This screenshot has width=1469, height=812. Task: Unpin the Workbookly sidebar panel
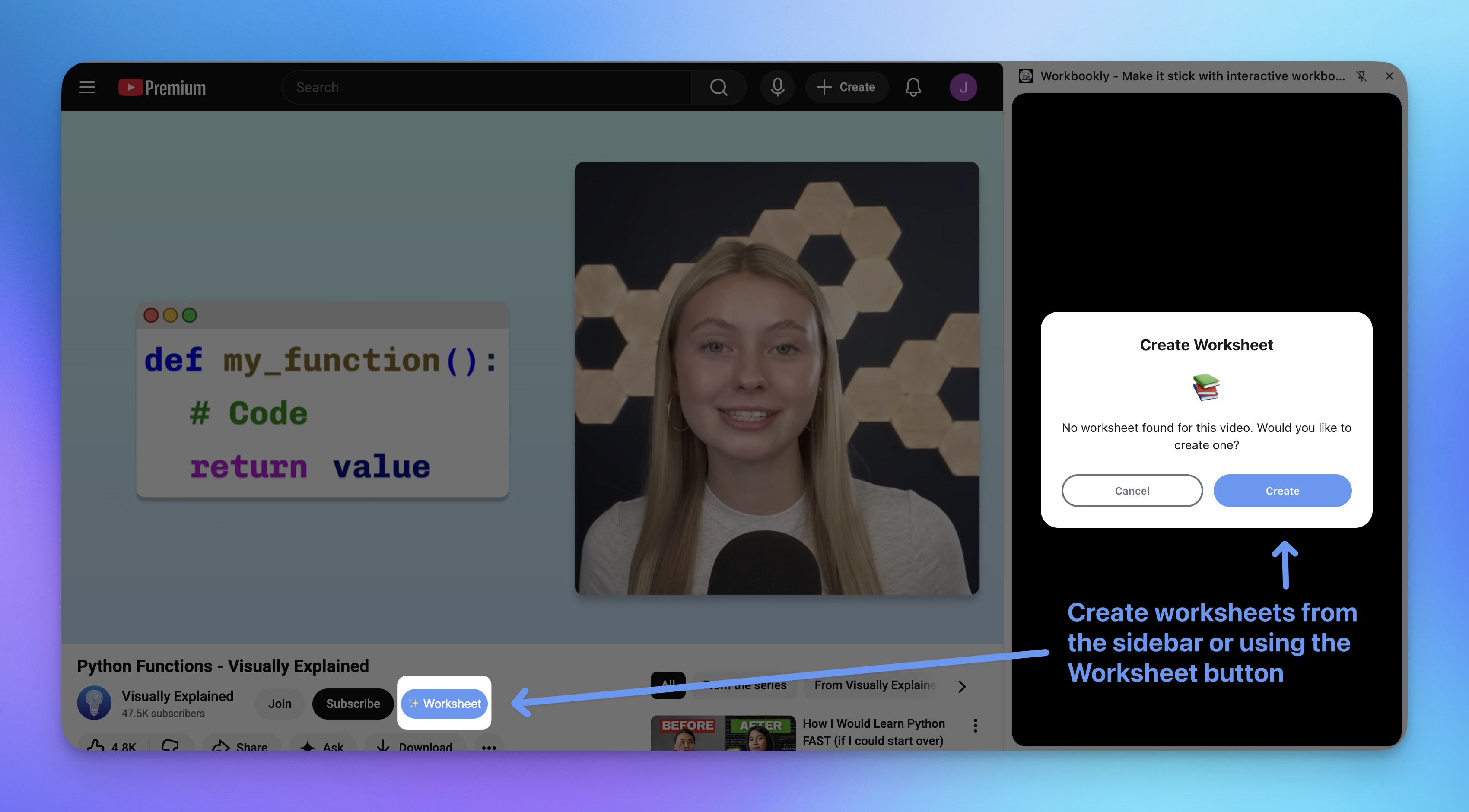pos(1362,76)
